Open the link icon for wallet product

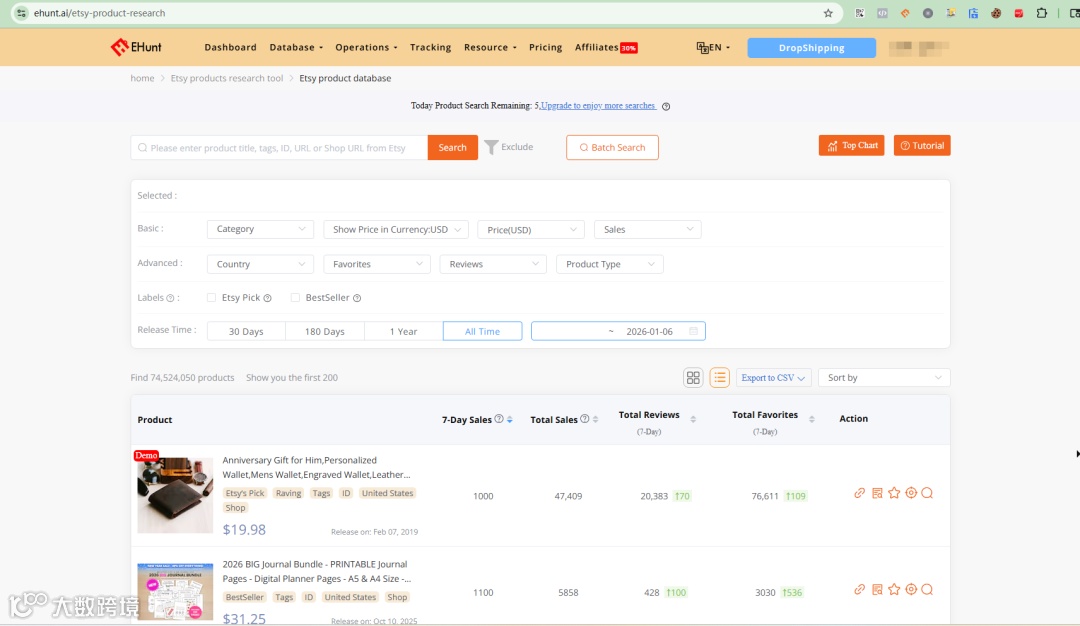click(860, 493)
